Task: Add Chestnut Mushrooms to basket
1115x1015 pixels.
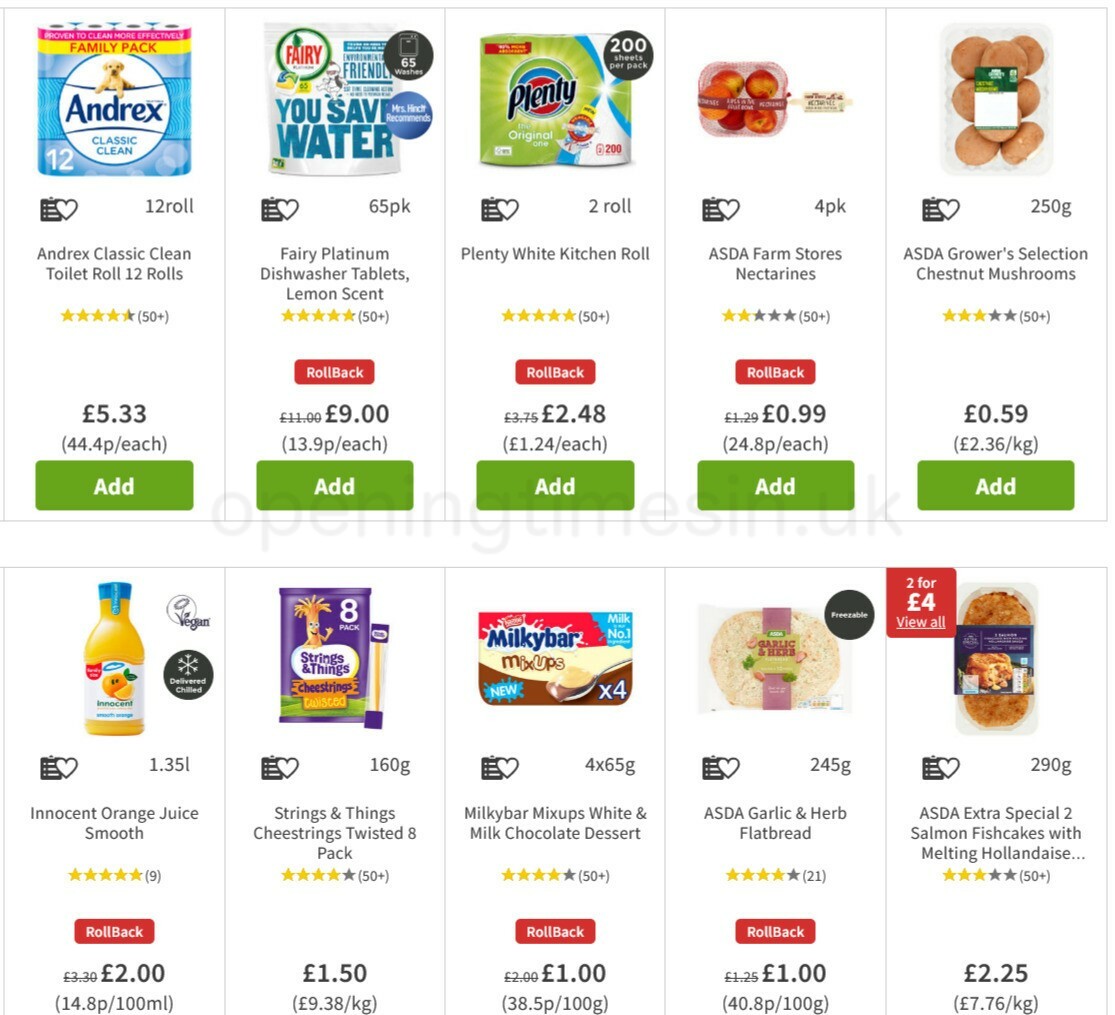Action: (x=996, y=486)
